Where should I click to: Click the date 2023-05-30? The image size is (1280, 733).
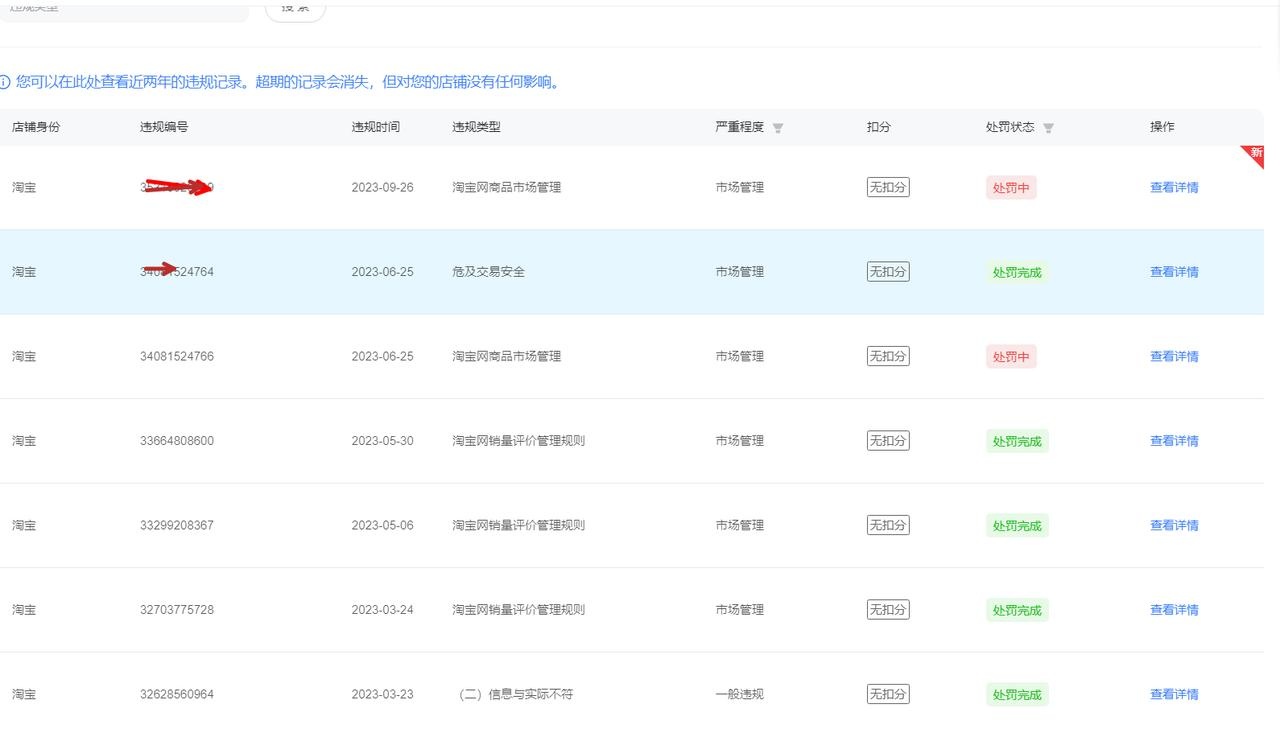click(382, 441)
